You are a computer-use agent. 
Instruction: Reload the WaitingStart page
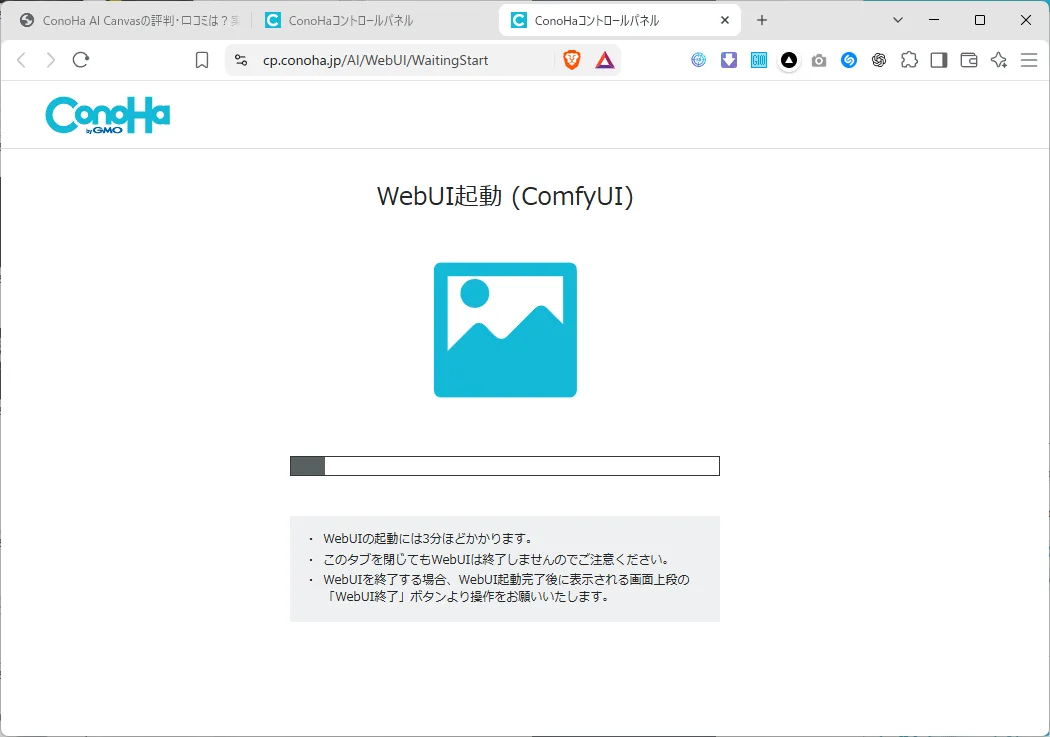click(81, 60)
